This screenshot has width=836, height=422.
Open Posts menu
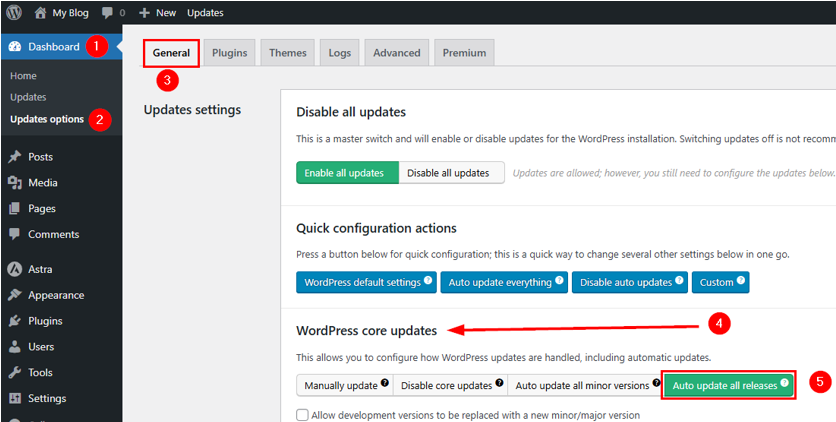(x=61, y=157)
